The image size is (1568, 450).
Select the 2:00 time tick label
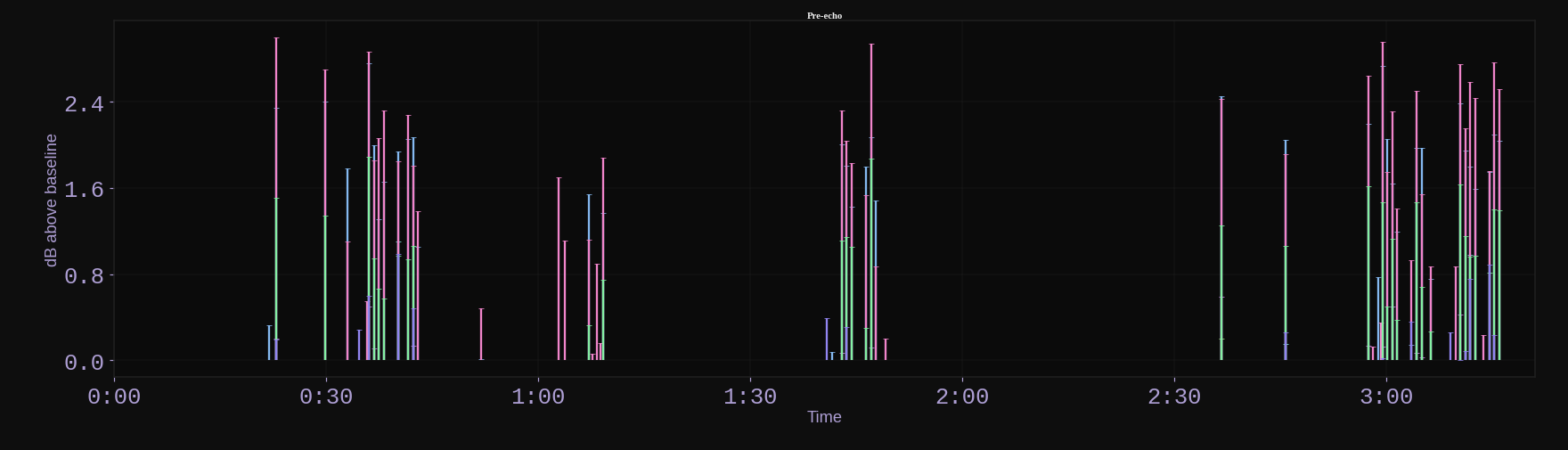tap(962, 397)
